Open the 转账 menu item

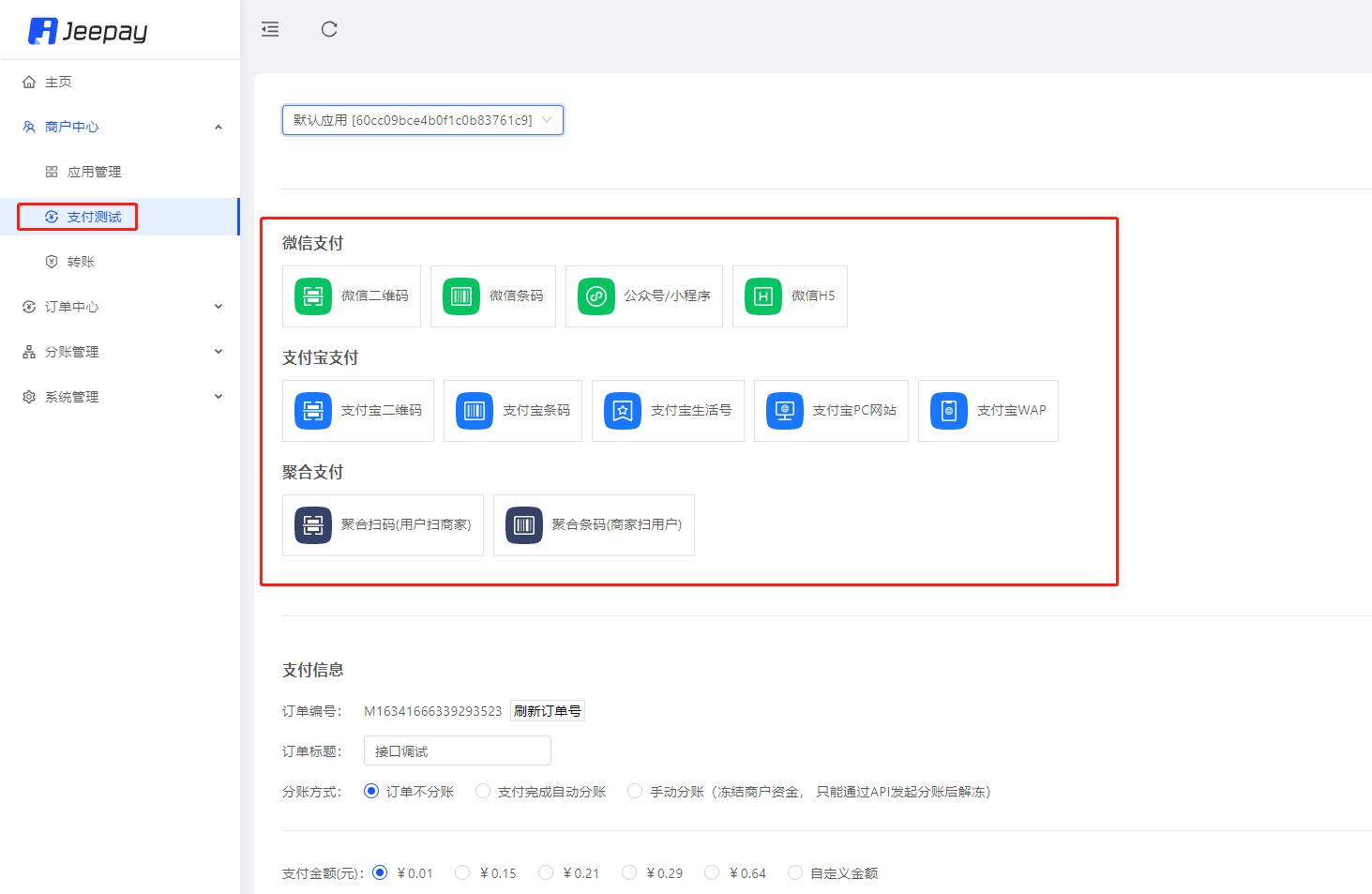coord(120,262)
